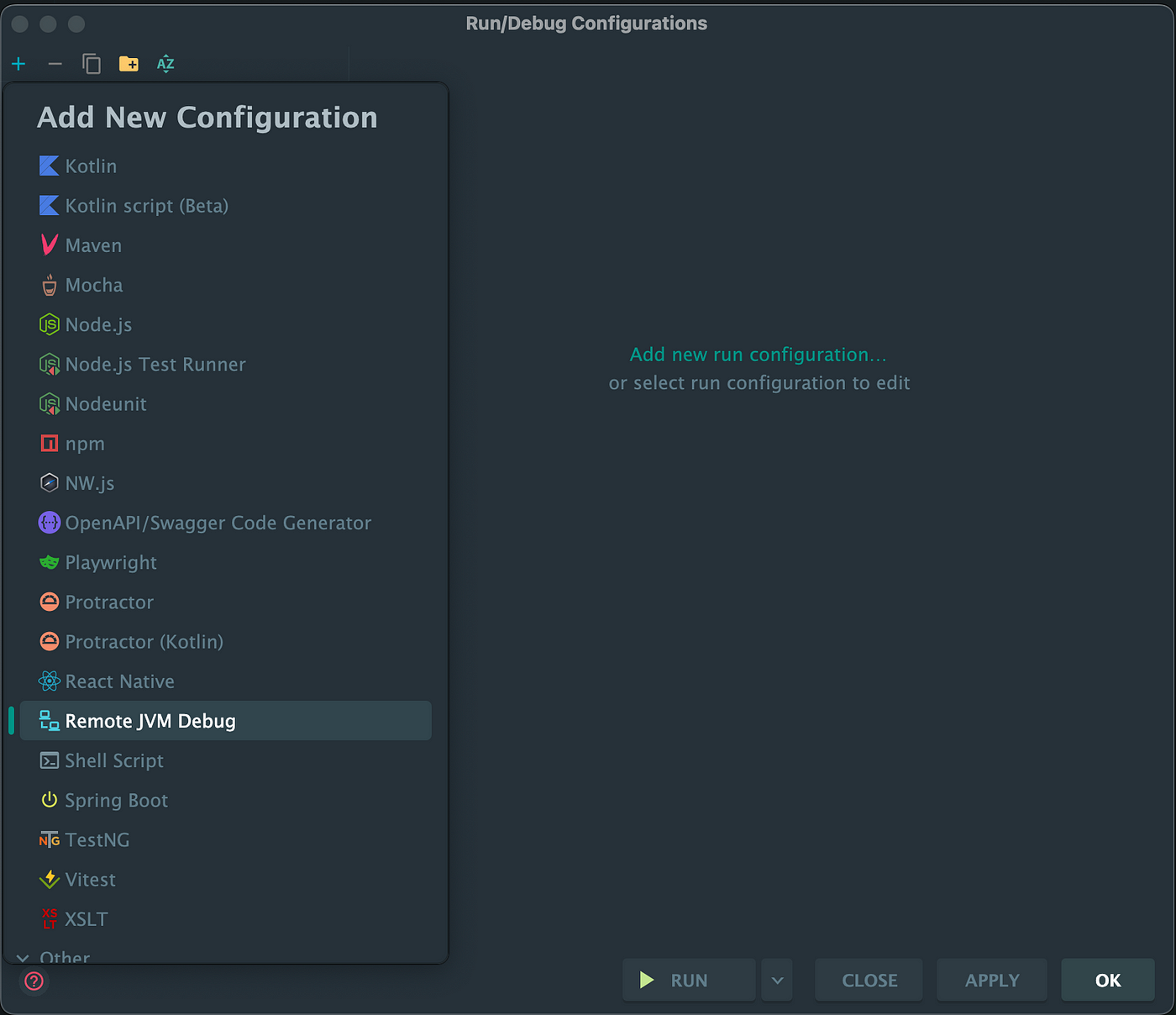Click the Vitest lightning icon
This screenshot has height=1015, width=1176.
[x=50, y=880]
